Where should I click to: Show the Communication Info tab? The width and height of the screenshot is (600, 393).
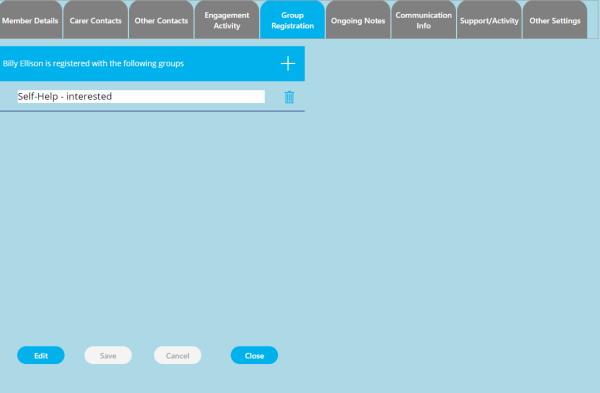pos(424,20)
